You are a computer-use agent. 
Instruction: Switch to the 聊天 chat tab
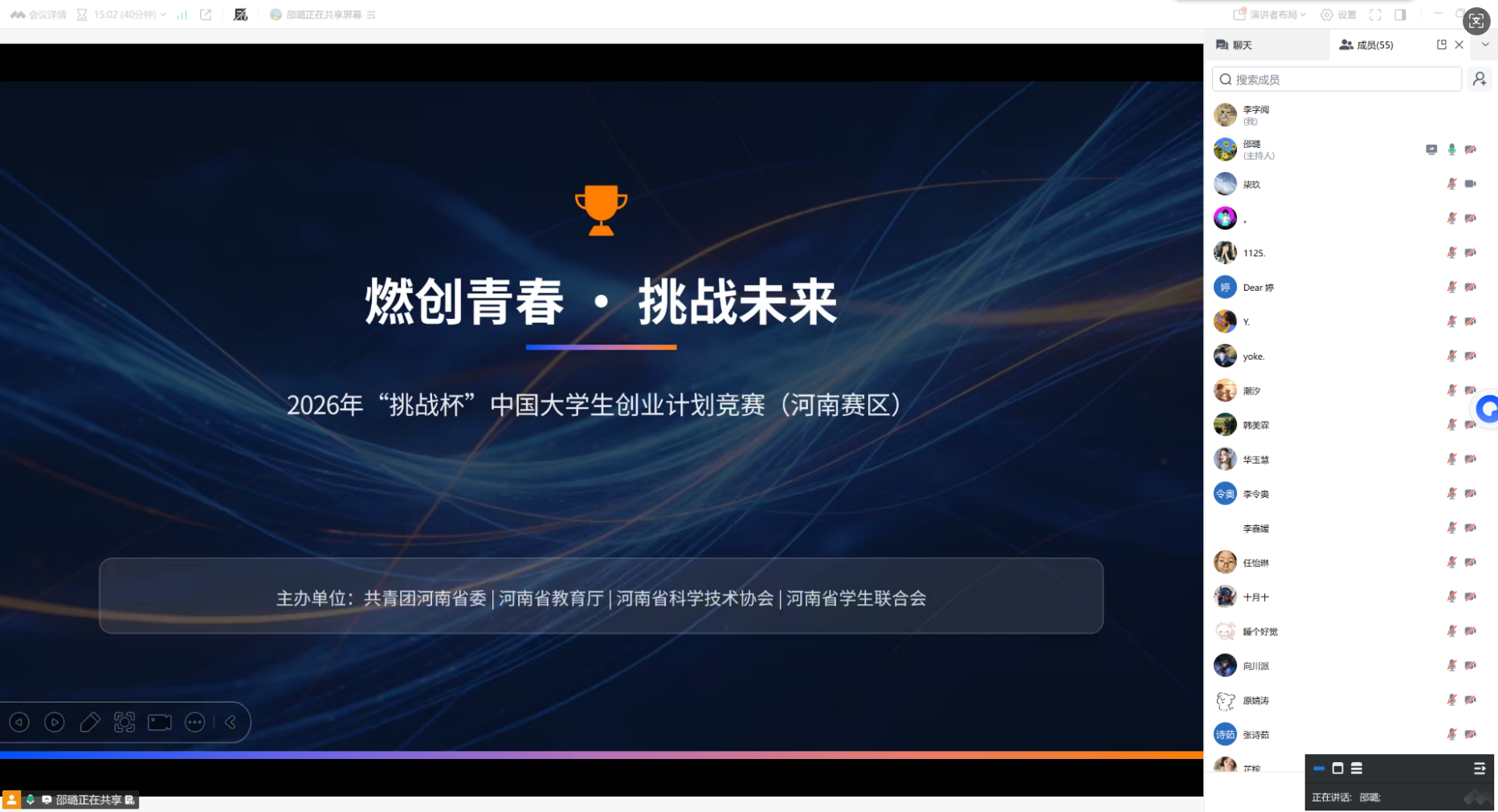click(1235, 45)
